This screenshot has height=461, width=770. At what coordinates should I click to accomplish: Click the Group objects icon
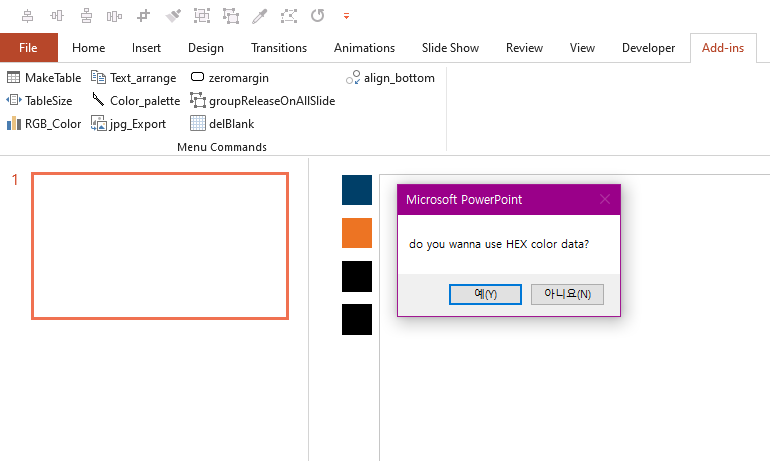pyautogui.click(x=202, y=16)
